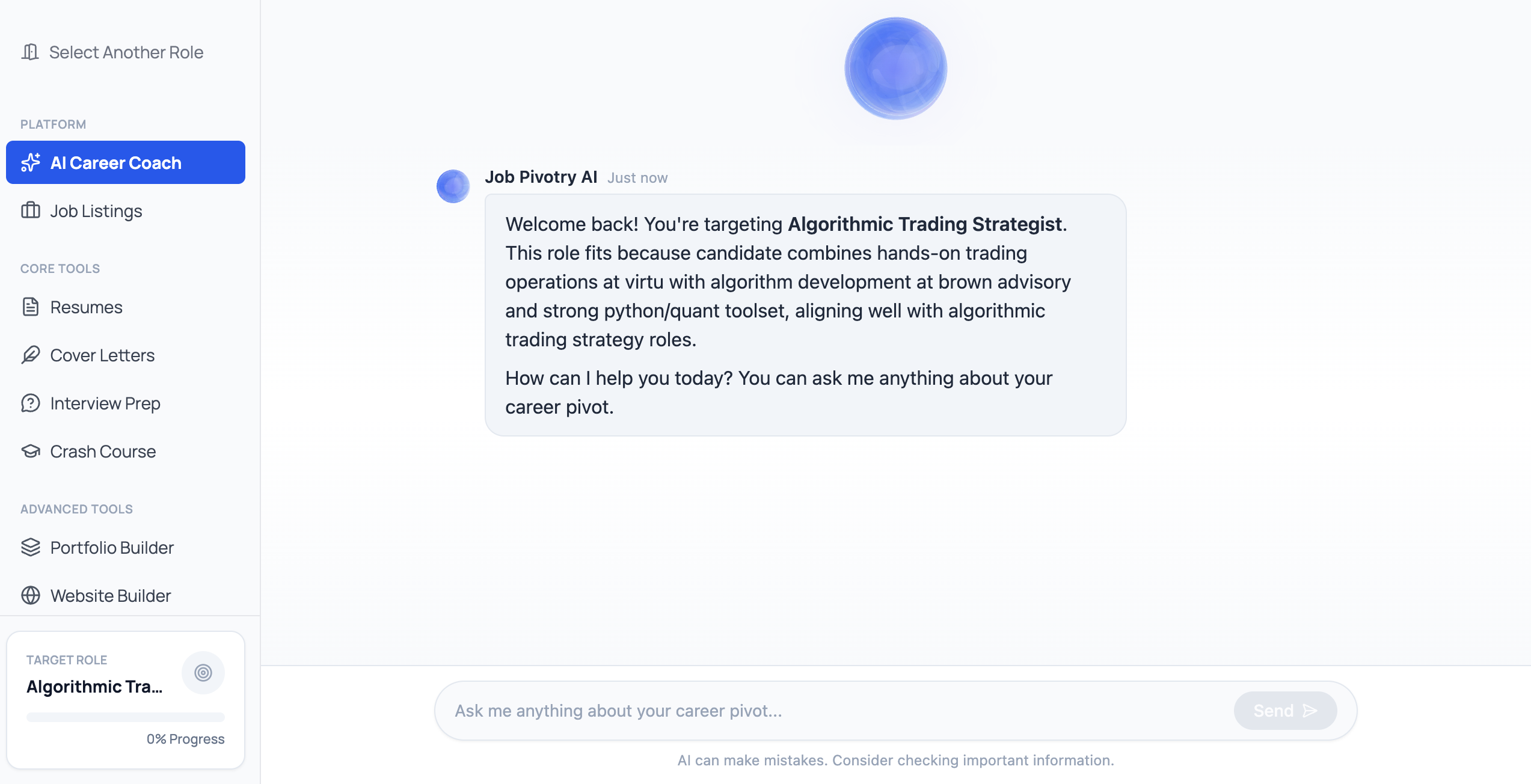Click the briefcase icon for Job Listings
This screenshot has width=1531, height=784.
[31, 211]
